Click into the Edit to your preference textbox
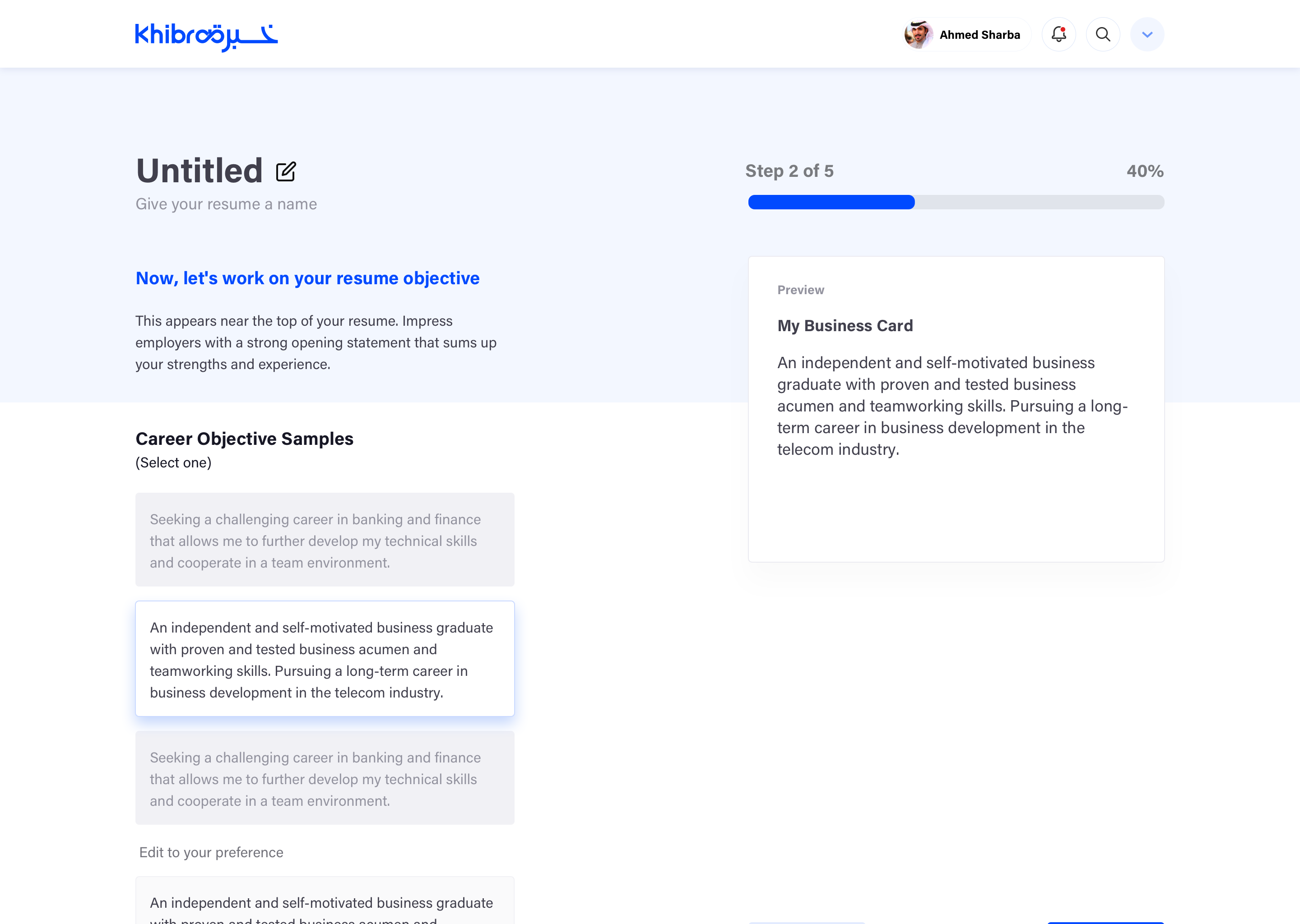This screenshot has width=1300, height=924. 325,905
